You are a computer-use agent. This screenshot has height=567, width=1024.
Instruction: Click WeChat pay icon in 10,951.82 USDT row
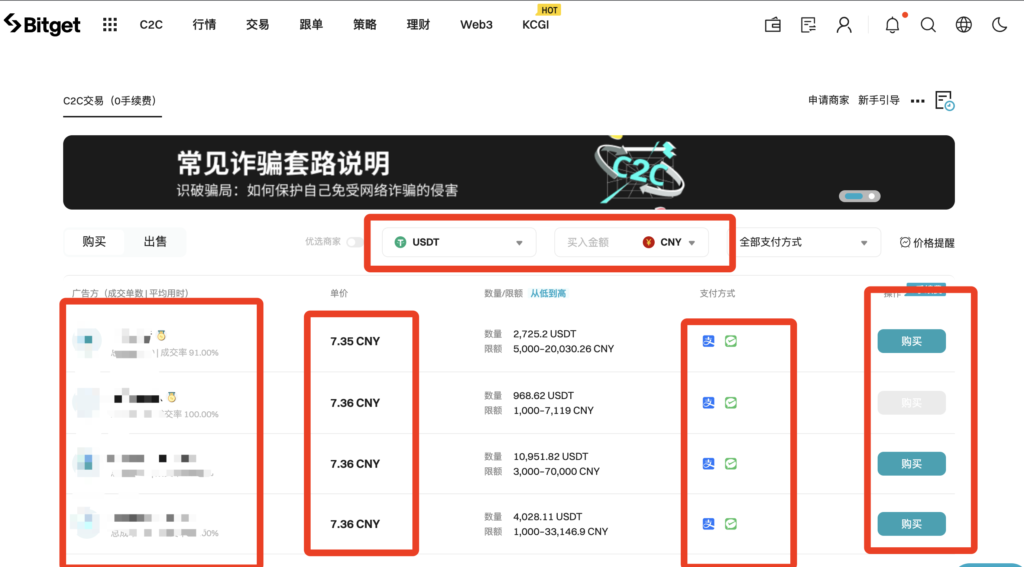point(731,463)
